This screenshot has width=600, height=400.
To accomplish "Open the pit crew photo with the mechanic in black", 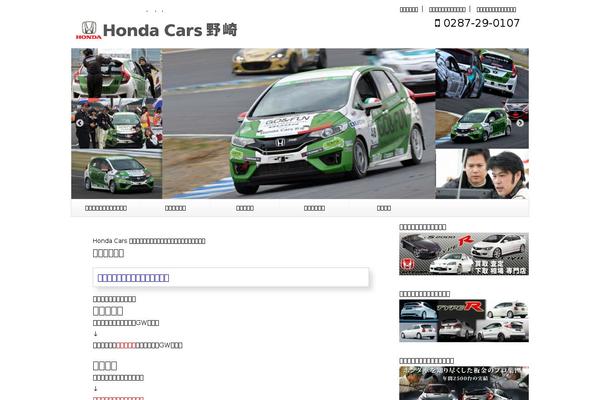I will coord(117,73).
